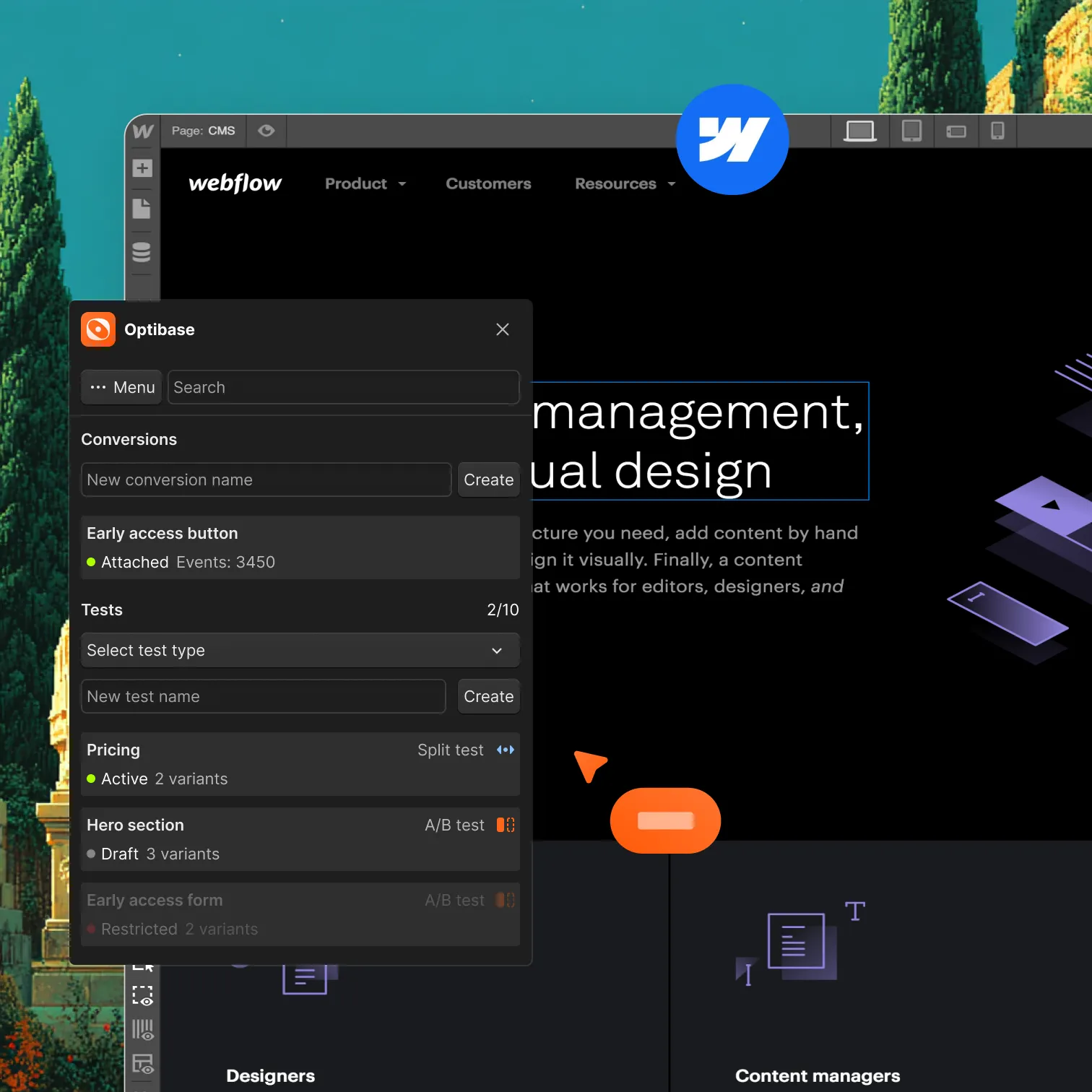Click the Attached status with Events: 3450

(181, 562)
